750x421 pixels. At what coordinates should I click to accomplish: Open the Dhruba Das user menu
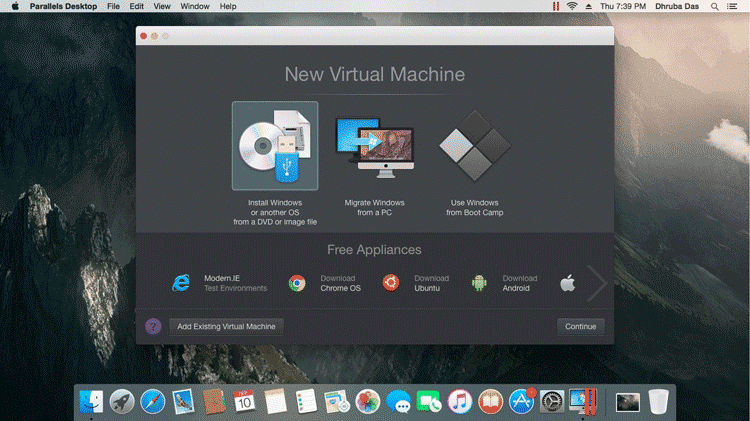click(x=677, y=6)
